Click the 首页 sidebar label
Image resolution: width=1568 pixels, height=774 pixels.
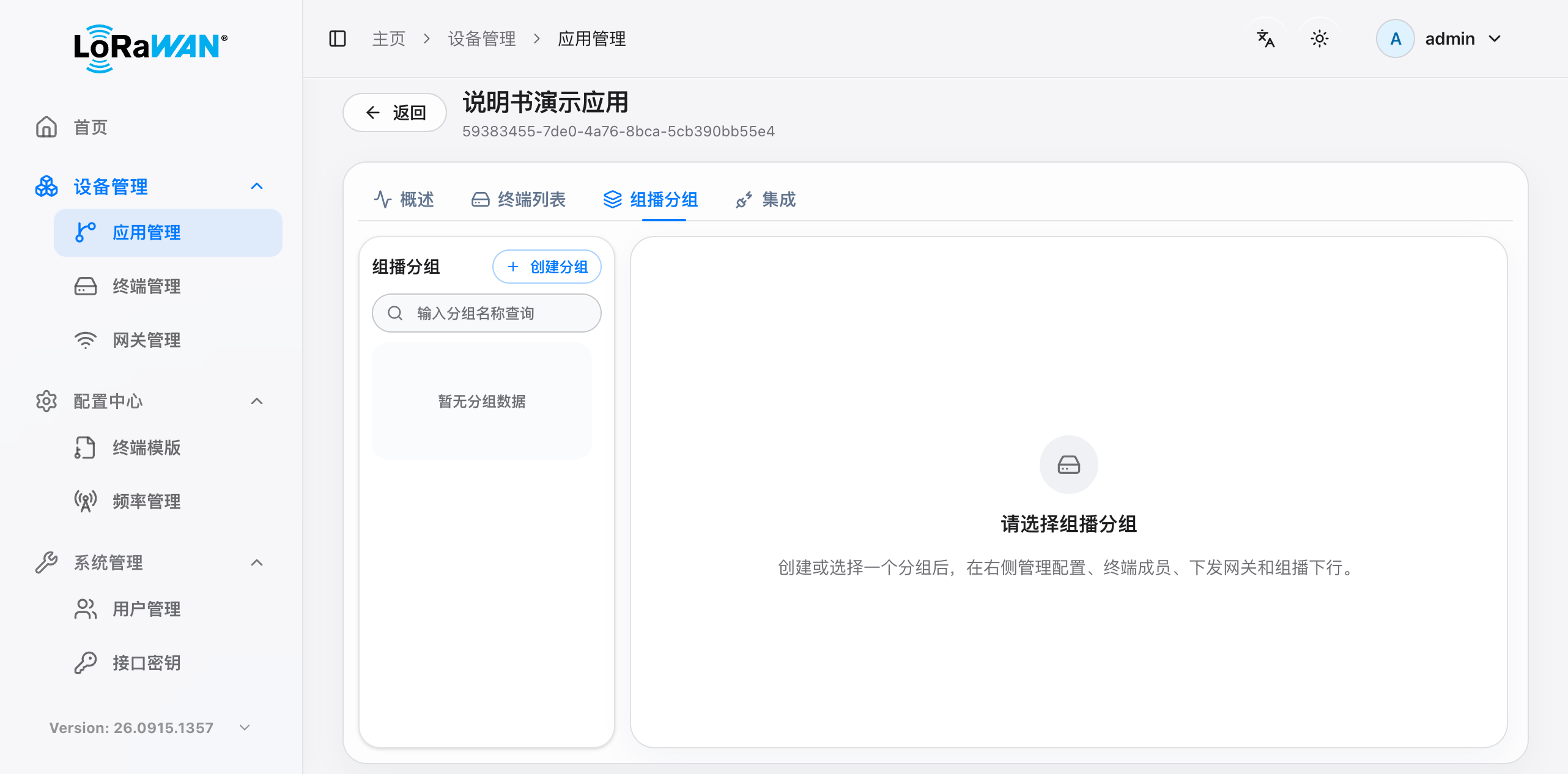tap(91, 127)
